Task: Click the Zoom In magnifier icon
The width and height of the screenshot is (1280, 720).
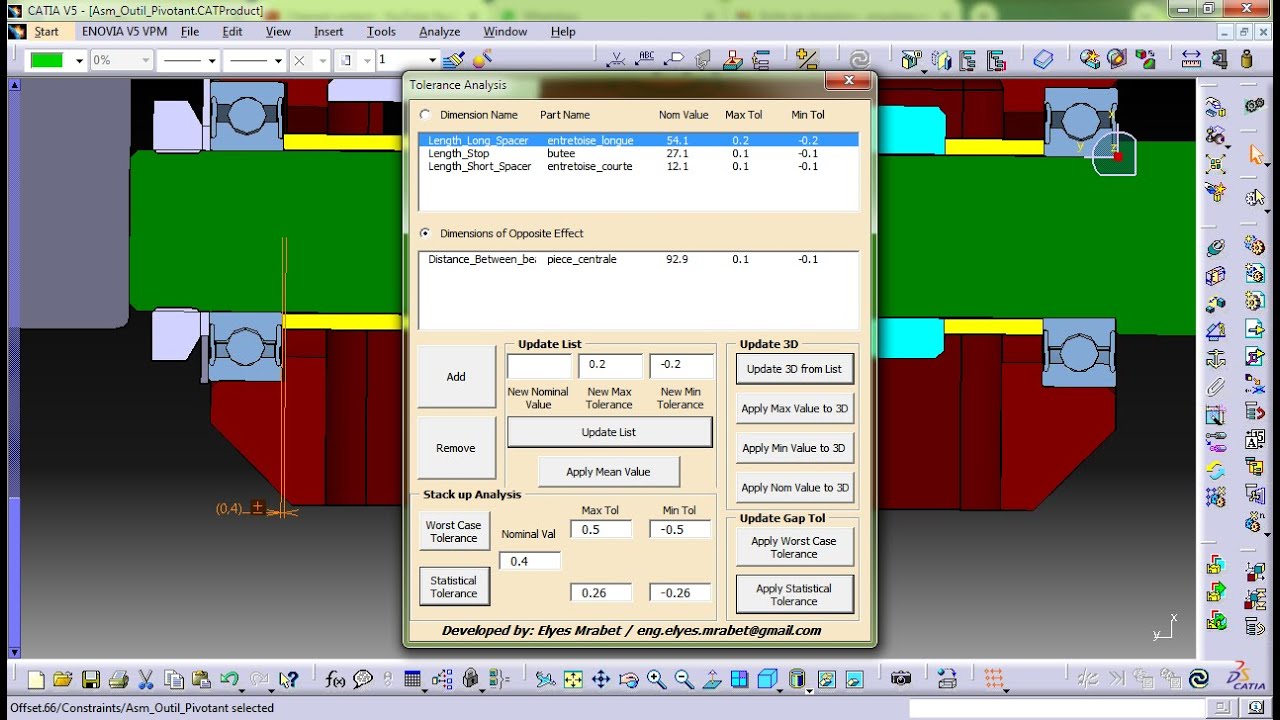Action: pyautogui.click(x=656, y=680)
